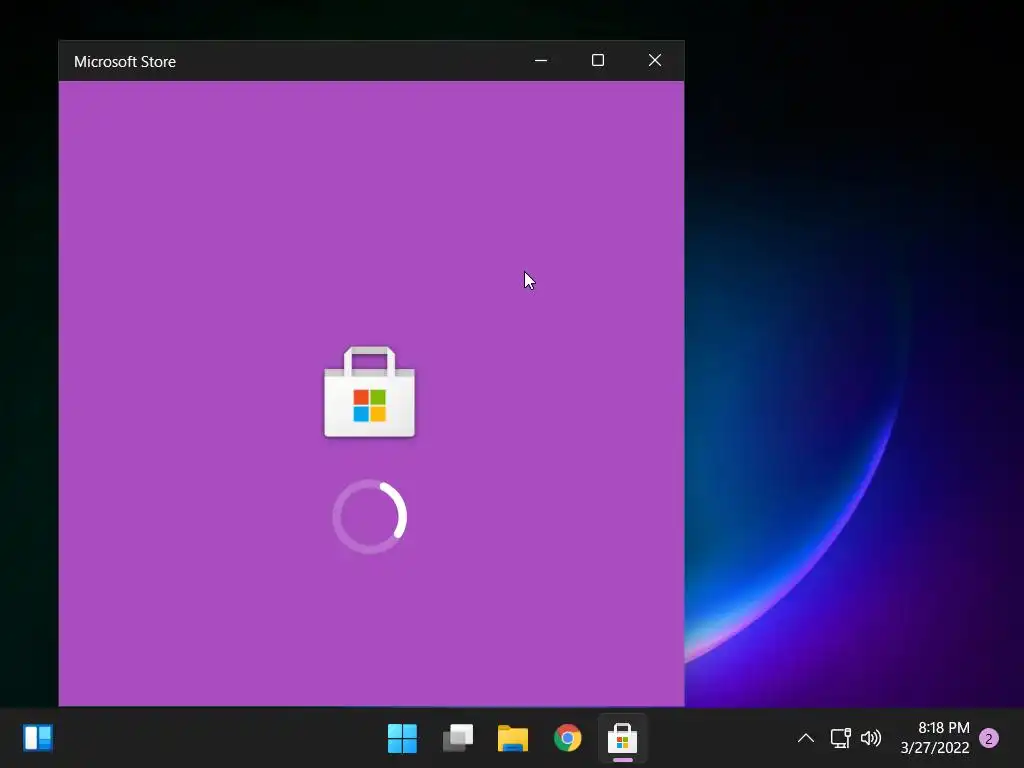
Task: Click the date 3/27/2022 in the taskbar
Action: [935, 747]
